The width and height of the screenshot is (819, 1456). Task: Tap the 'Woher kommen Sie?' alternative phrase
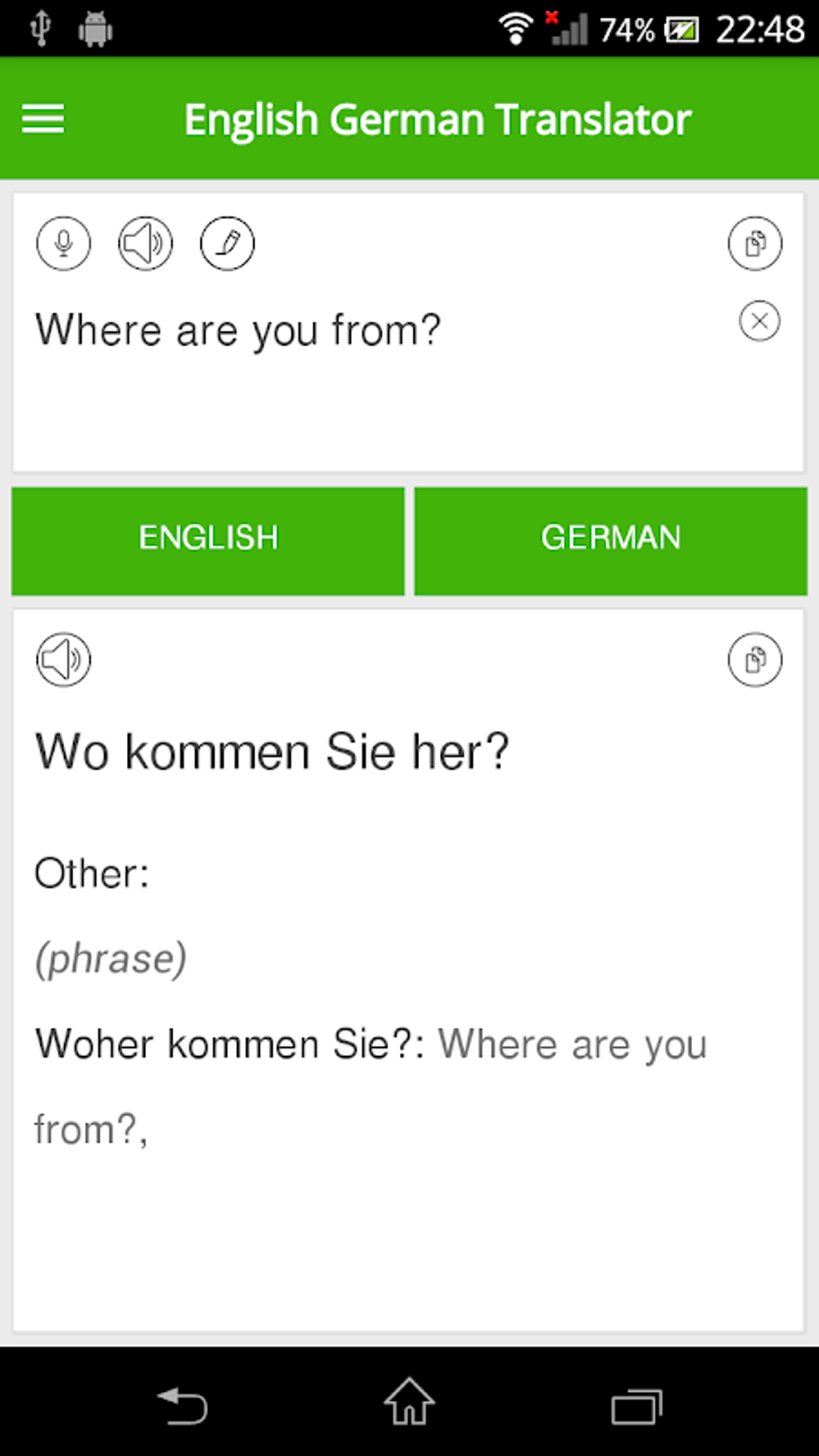point(229,1045)
